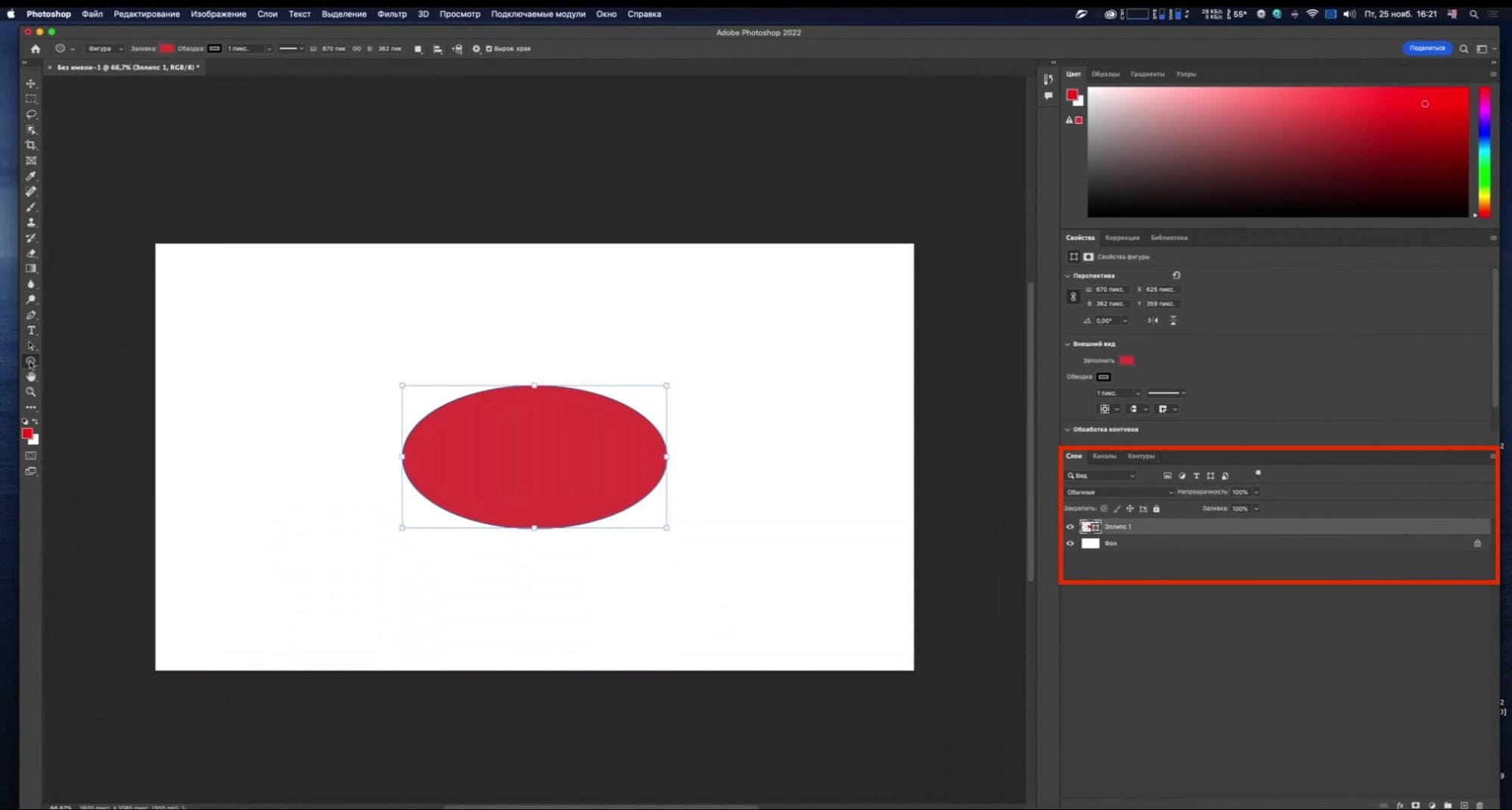Select the Lasso tool
The width and height of the screenshot is (1512, 810).
[x=31, y=114]
